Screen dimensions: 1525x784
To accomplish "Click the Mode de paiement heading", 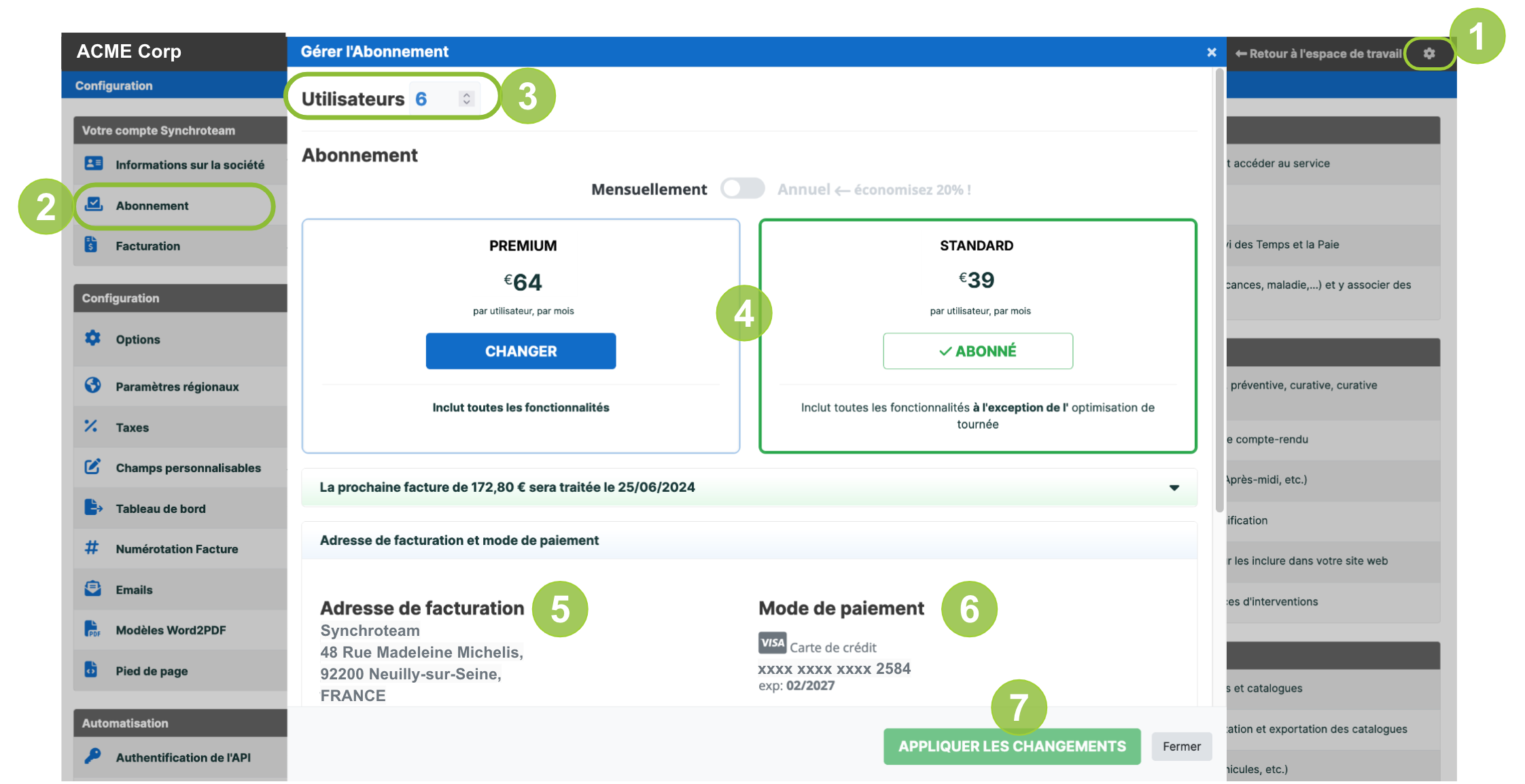I will pos(841,608).
